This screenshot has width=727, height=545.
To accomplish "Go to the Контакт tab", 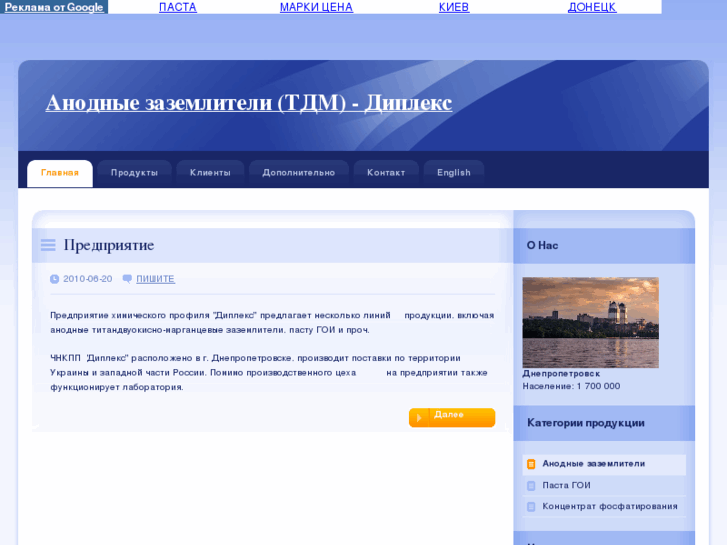I will (386, 173).
